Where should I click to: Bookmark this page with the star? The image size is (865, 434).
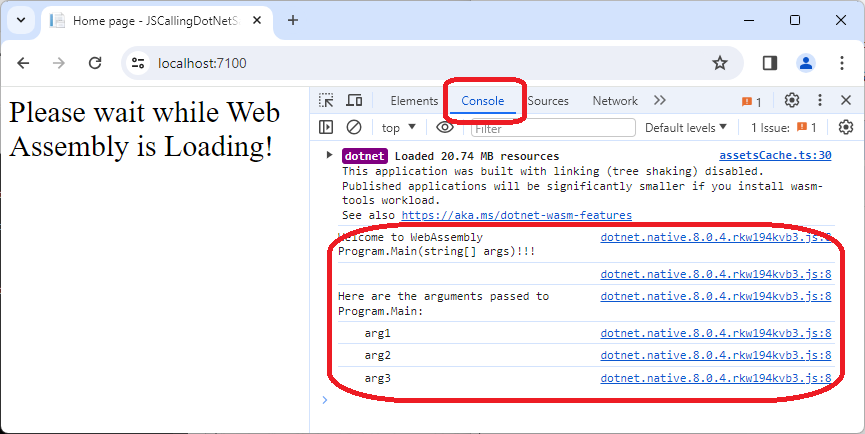coord(720,63)
